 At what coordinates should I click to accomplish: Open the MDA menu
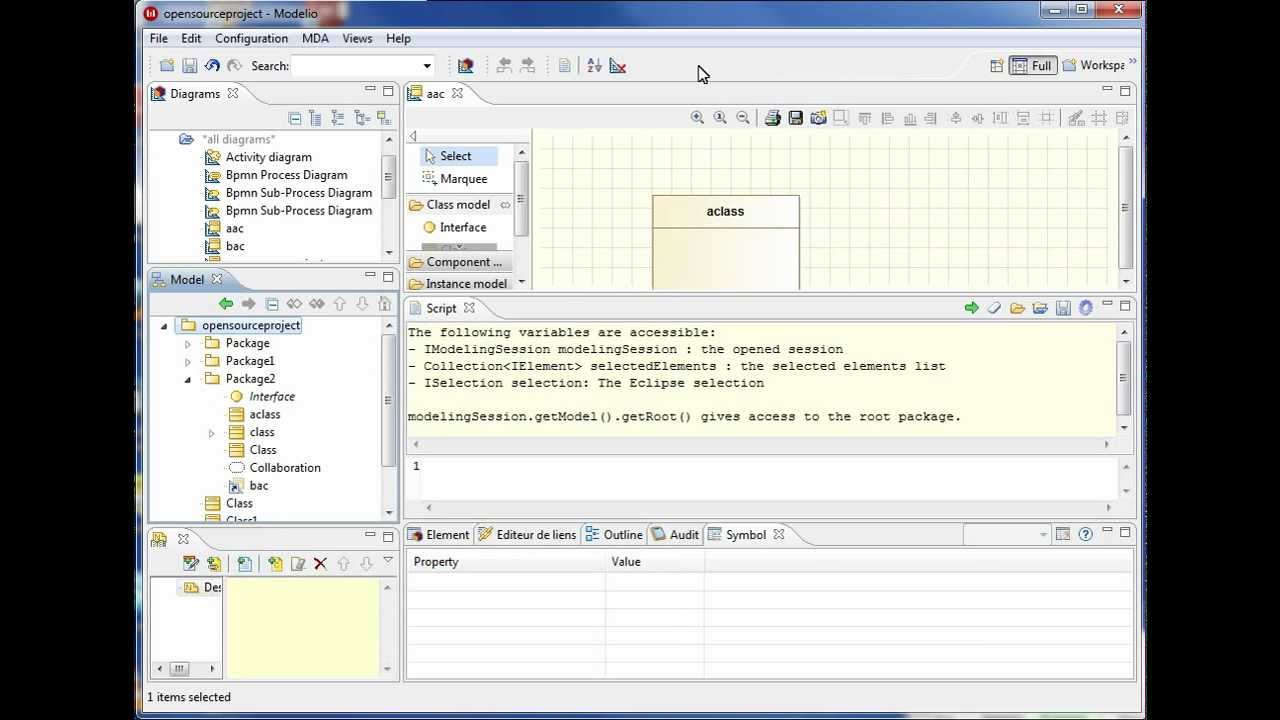click(315, 38)
